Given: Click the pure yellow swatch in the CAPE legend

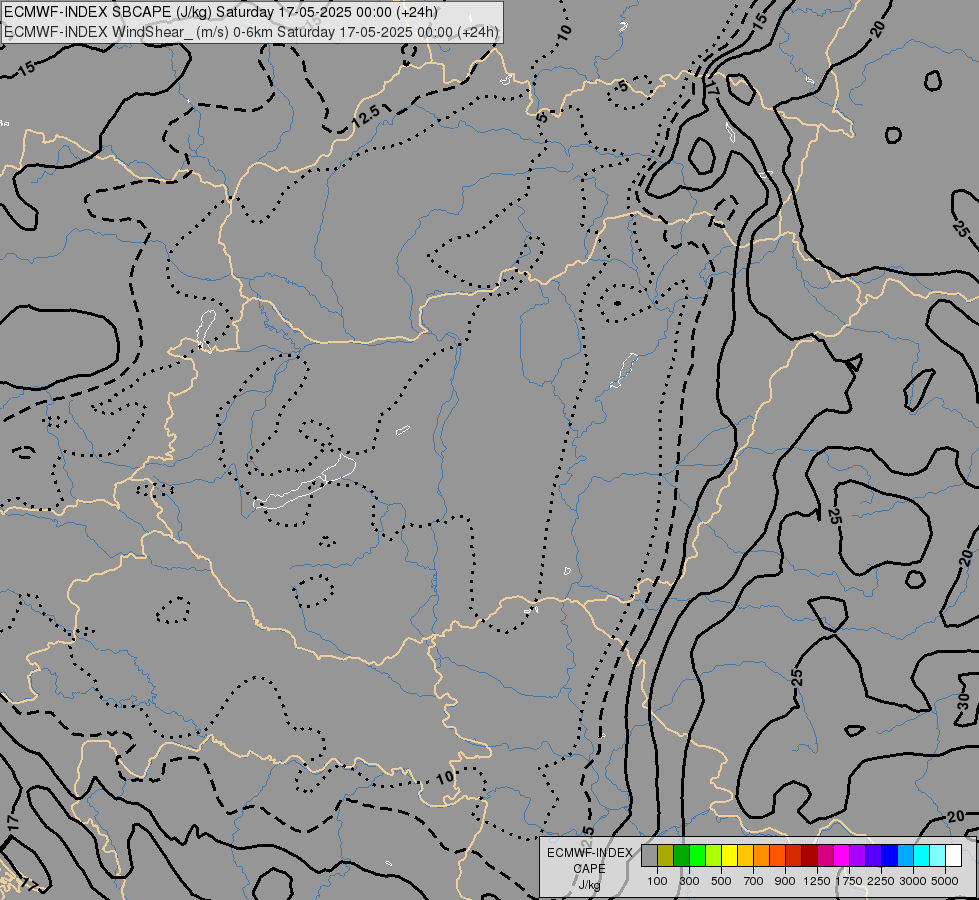Looking at the screenshot, I should 729,856.
